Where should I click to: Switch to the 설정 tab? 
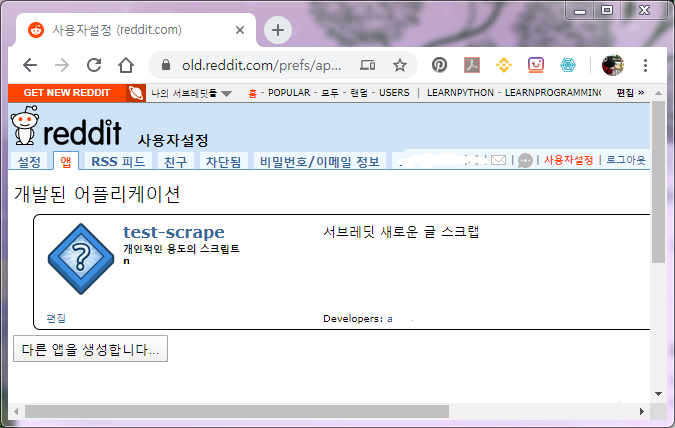click(x=29, y=161)
